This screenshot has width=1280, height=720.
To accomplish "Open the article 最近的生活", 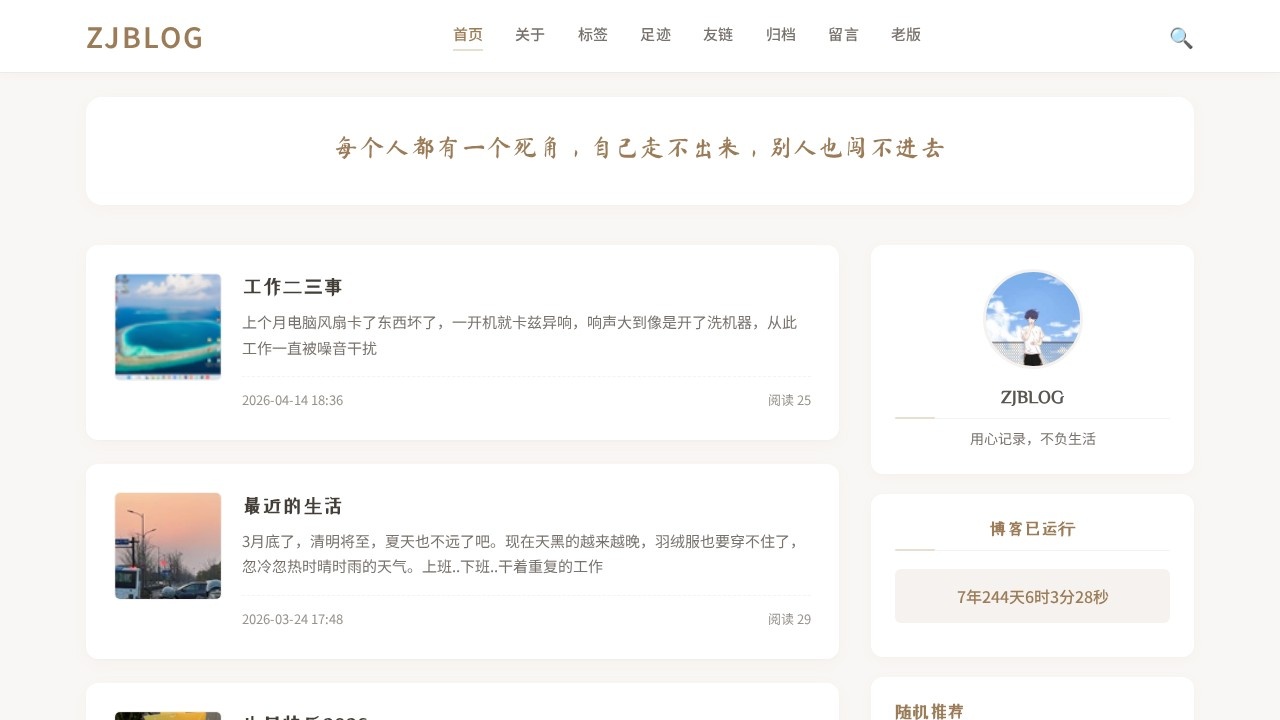I will [x=291, y=506].
